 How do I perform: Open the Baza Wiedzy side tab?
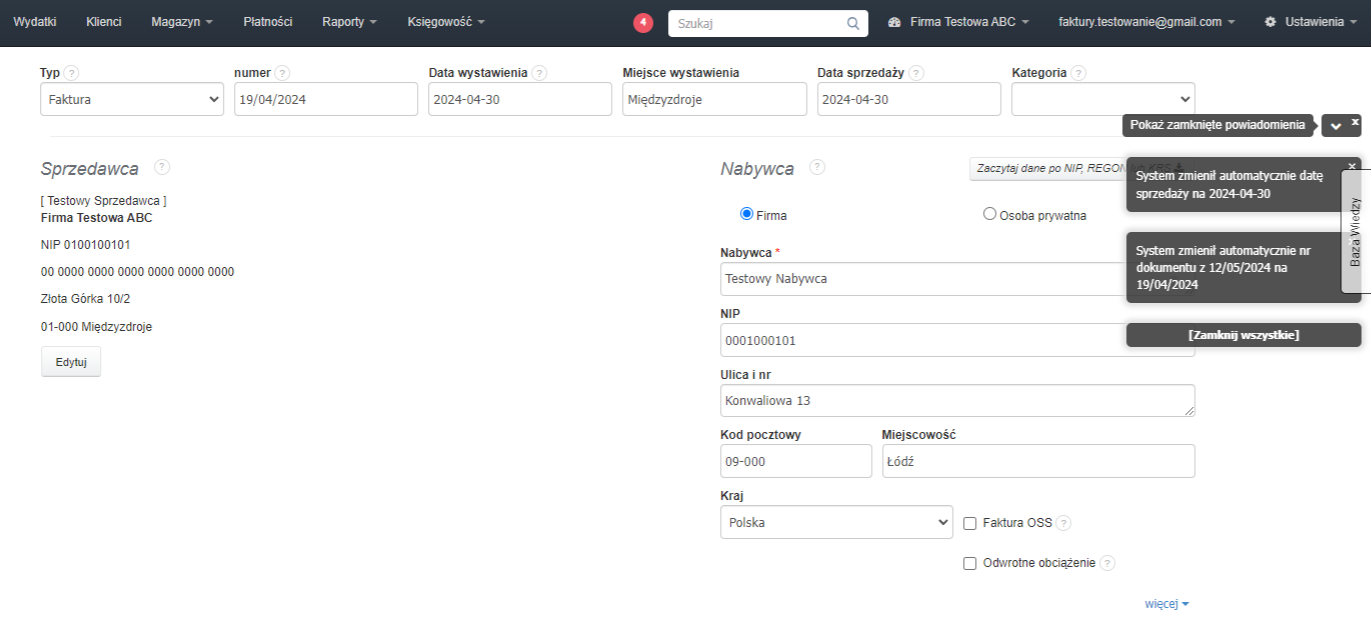point(1355,231)
